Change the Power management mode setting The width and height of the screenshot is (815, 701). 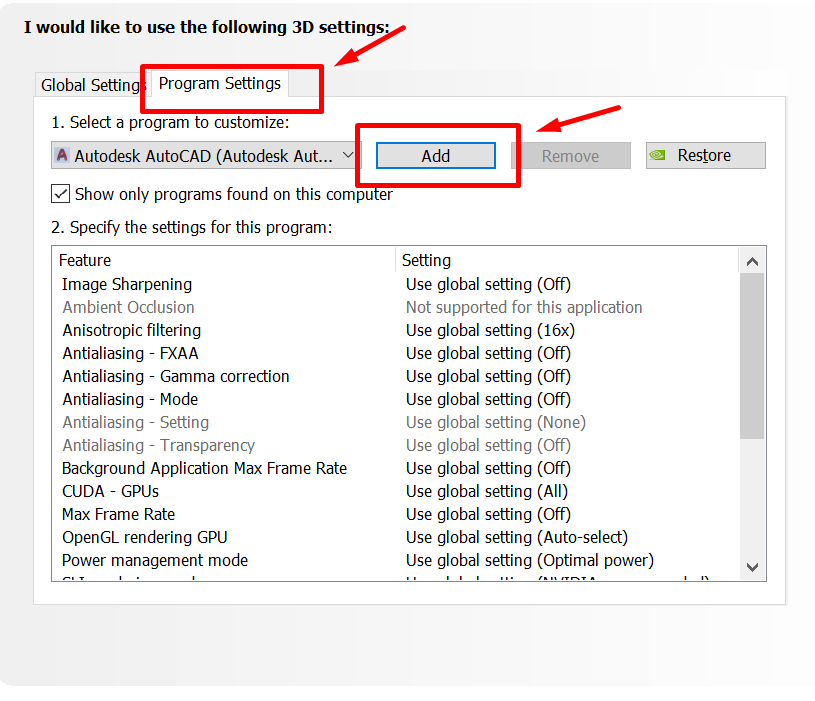coord(529,560)
